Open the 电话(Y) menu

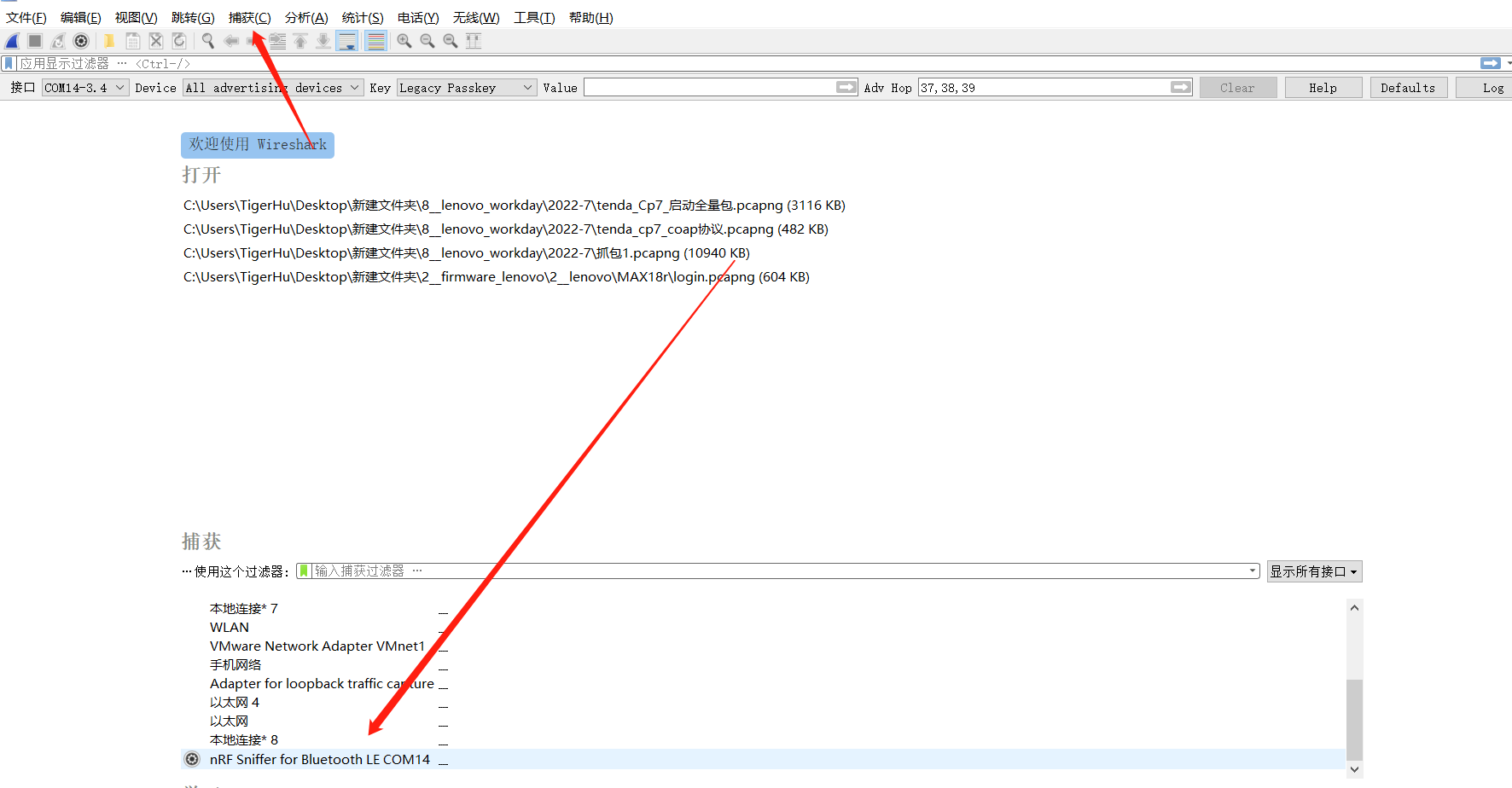[x=418, y=18]
